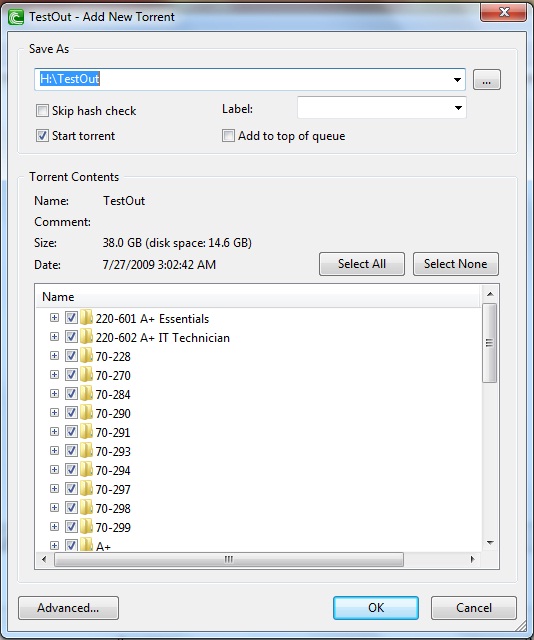Expand the 70-284 tree node
The height and width of the screenshot is (640, 534).
(54, 393)
